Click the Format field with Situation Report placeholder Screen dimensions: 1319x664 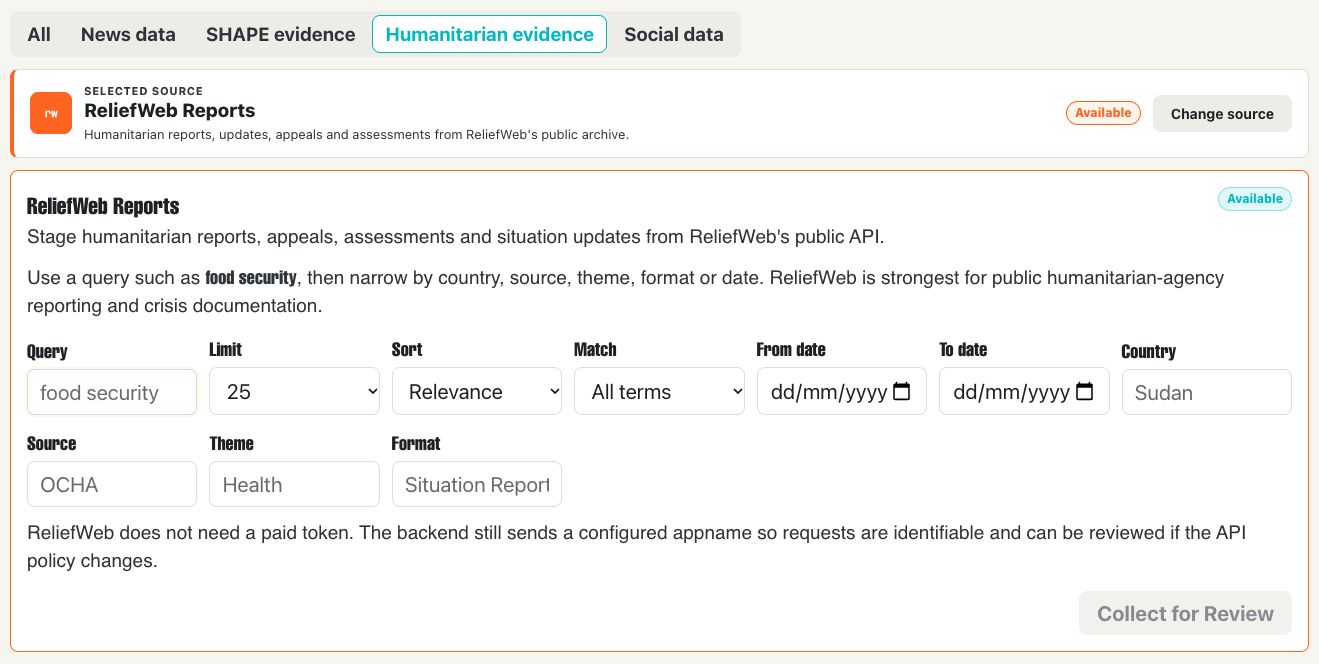pos(477,484)
